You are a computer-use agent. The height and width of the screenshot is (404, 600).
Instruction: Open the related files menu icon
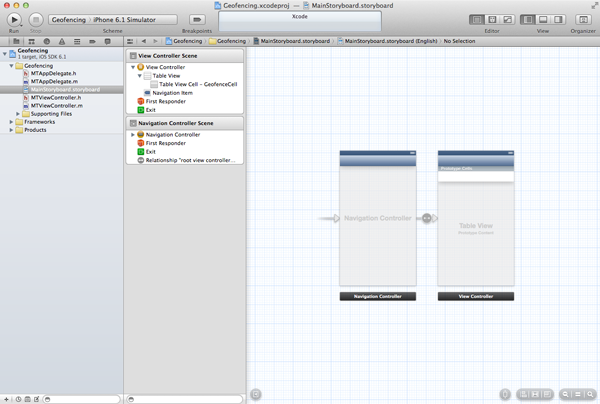click(130, 41)
